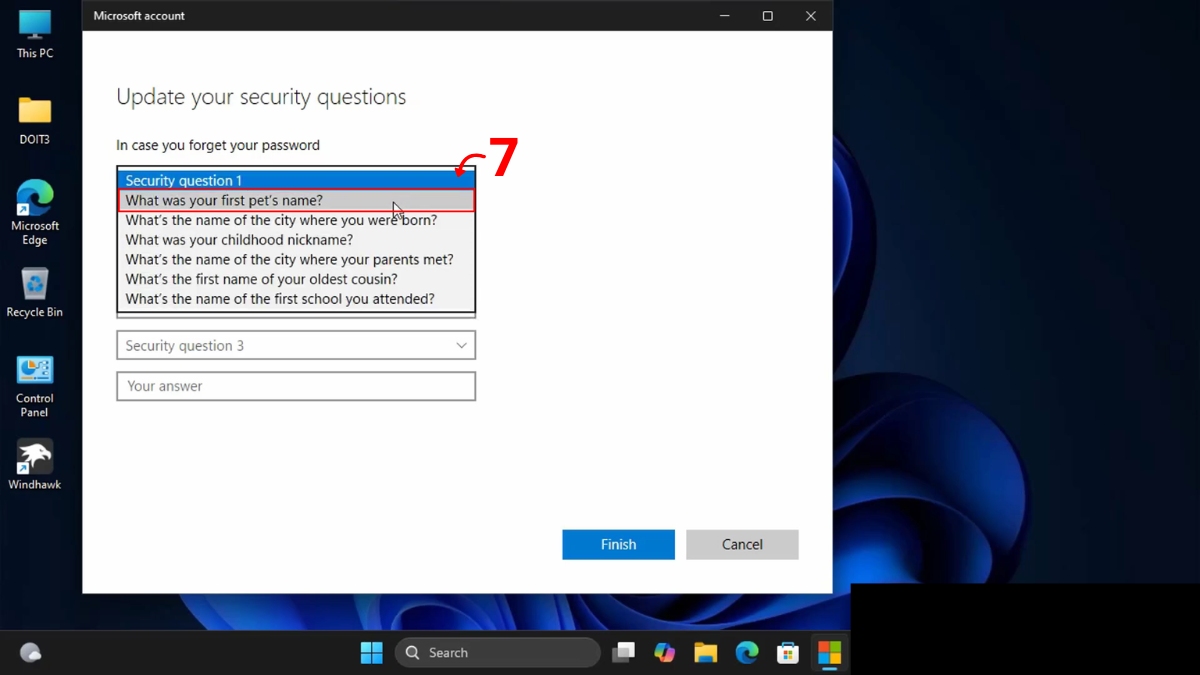Click the Start button
This screenshot has height=675, width=1200.
(x=371, y=652)
